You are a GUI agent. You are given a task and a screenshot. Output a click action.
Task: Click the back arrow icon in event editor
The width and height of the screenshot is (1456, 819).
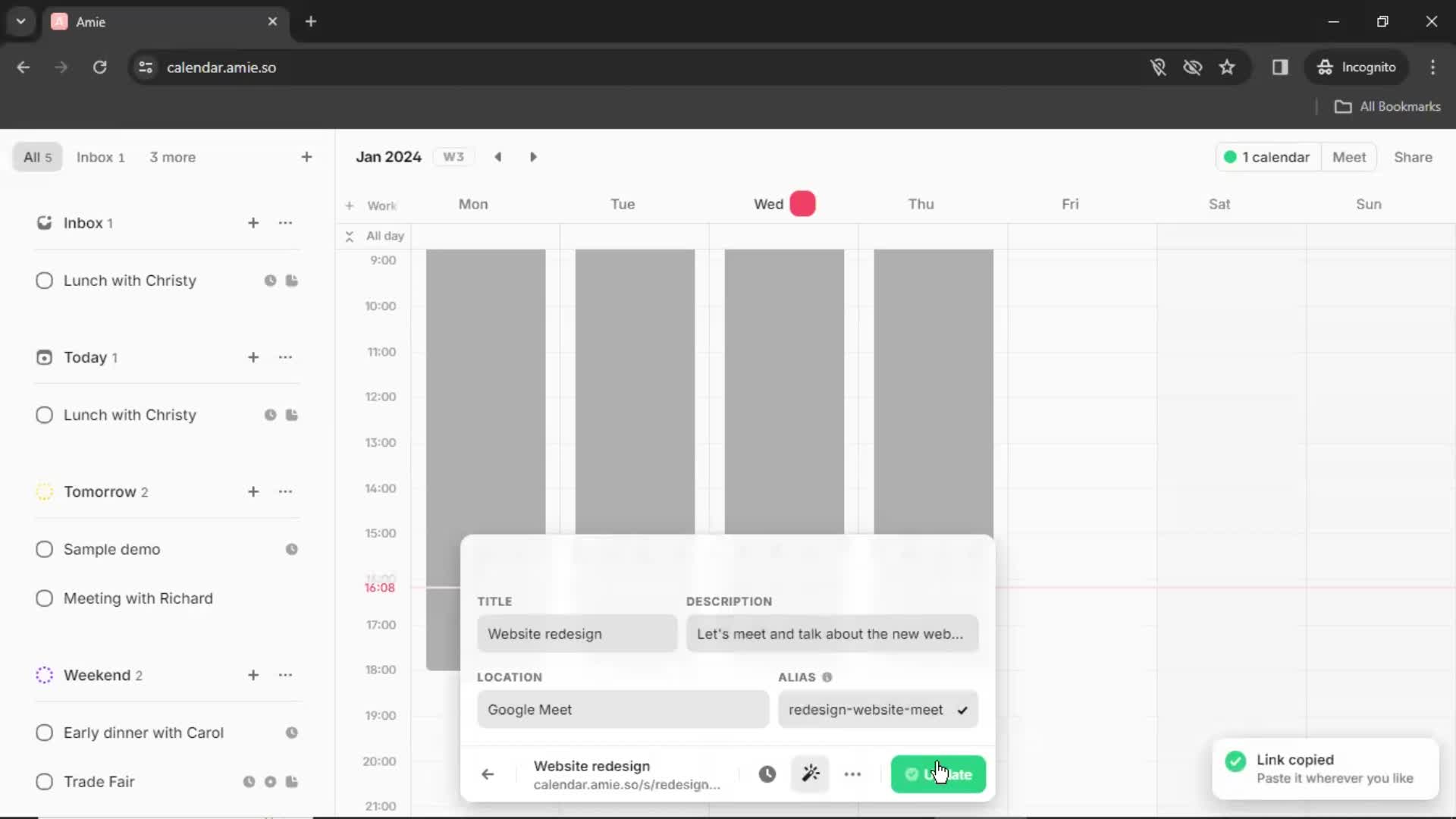point(488,773)
